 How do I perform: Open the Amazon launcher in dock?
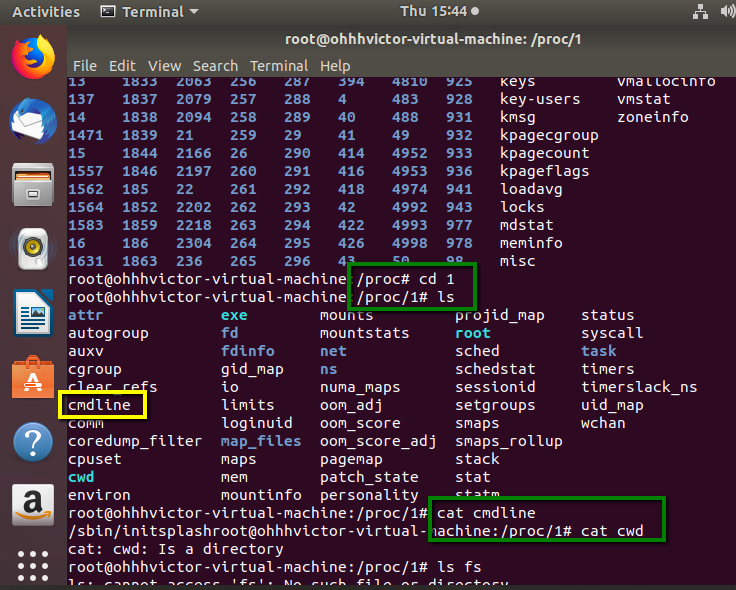(x=33, y=505)
